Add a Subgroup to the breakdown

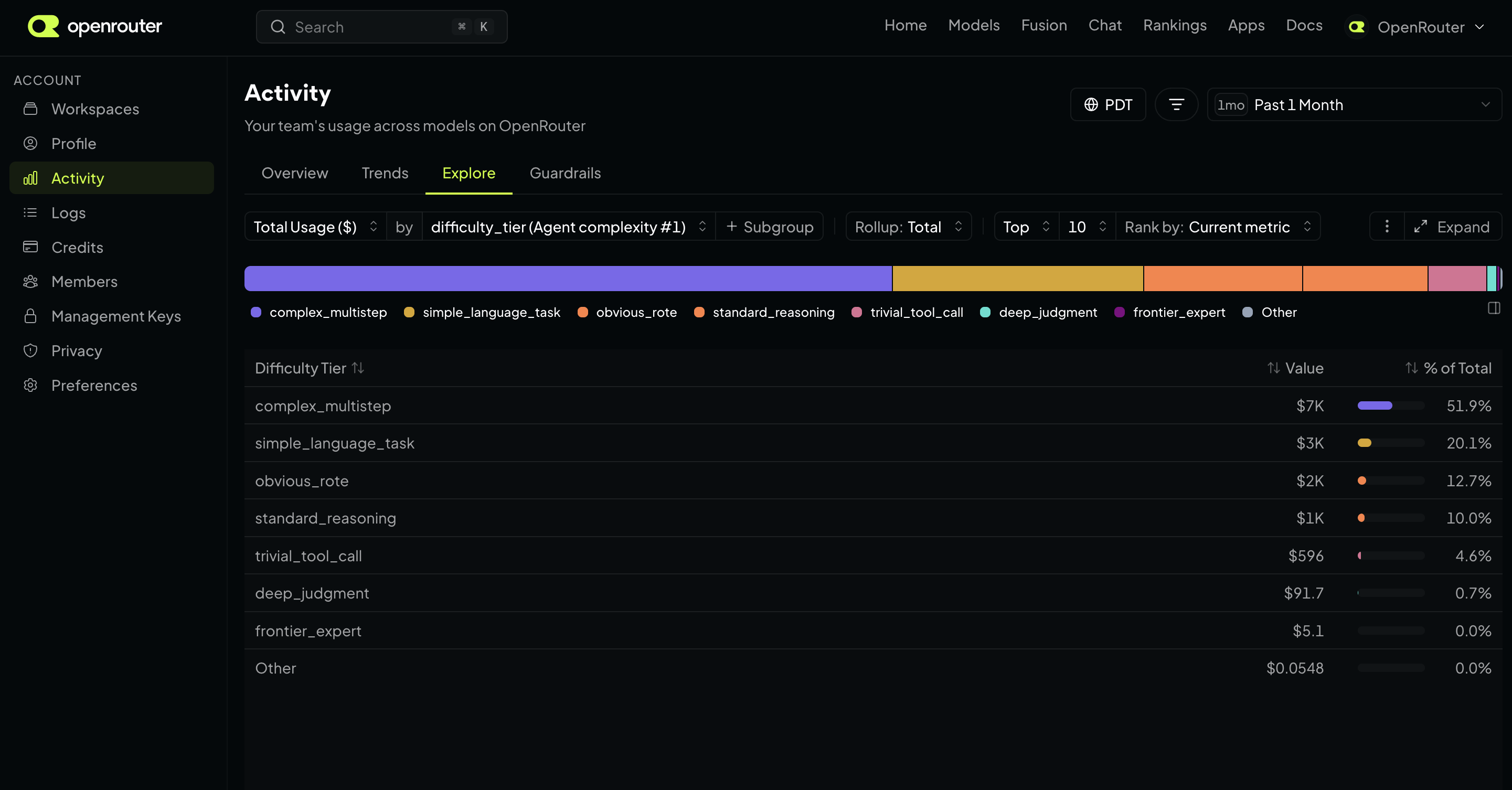click(x=770, y=227)
